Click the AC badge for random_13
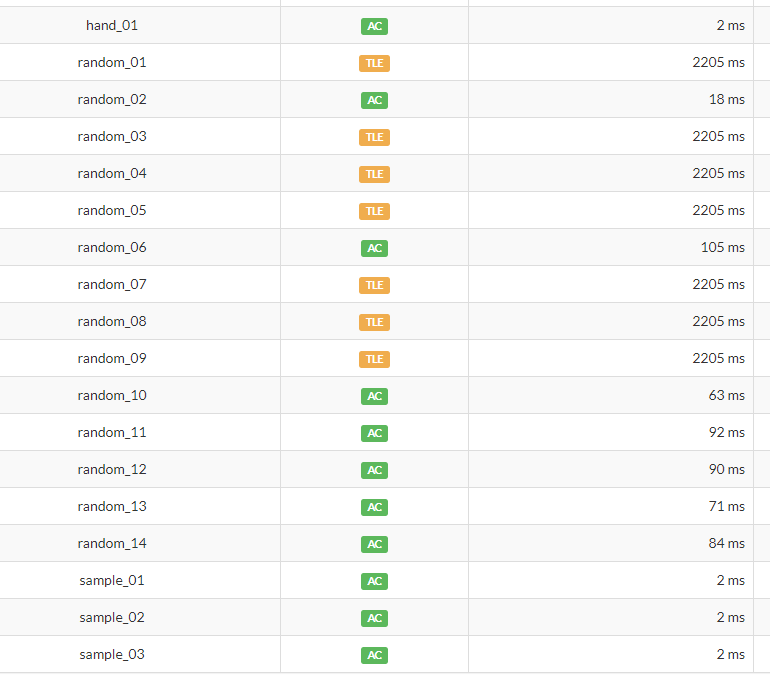 click(x=374, y=507)
